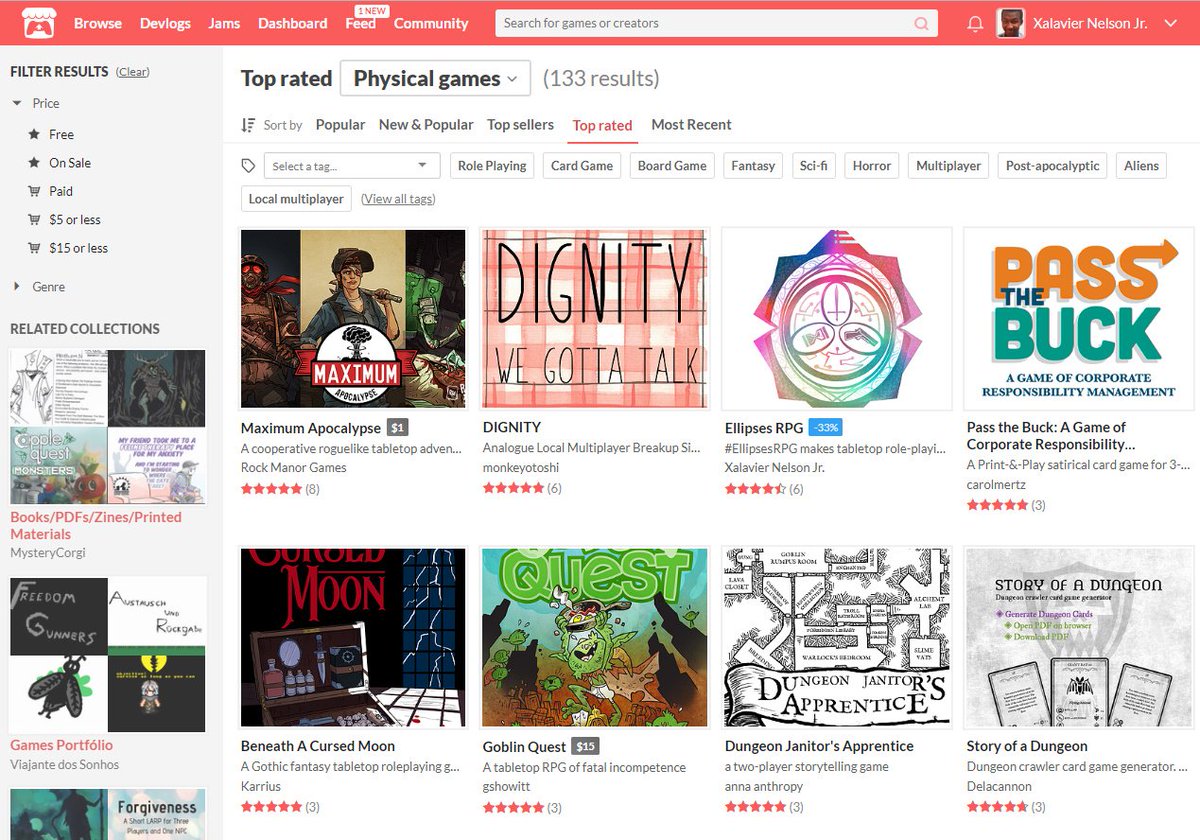Click View all tags link
This screenshot has height=840, width=1200.
pos(398,199)
